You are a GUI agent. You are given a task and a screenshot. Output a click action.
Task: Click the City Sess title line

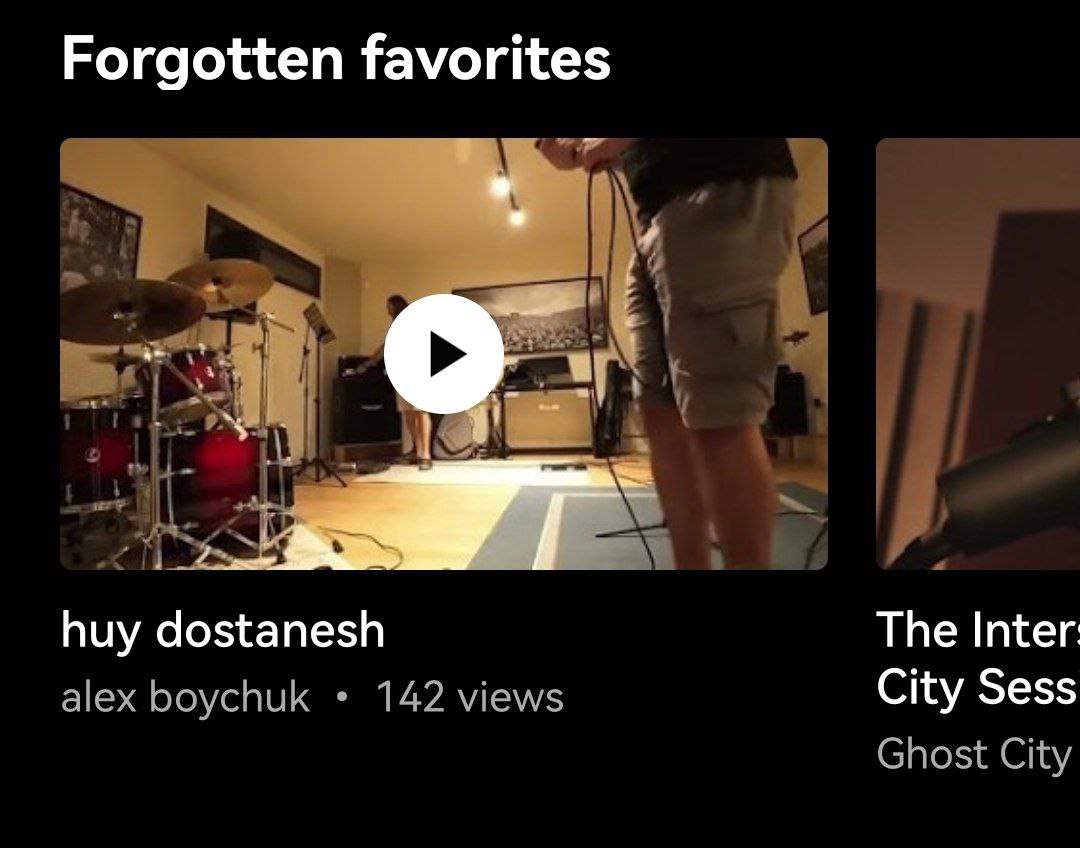(x=978, y=687)
